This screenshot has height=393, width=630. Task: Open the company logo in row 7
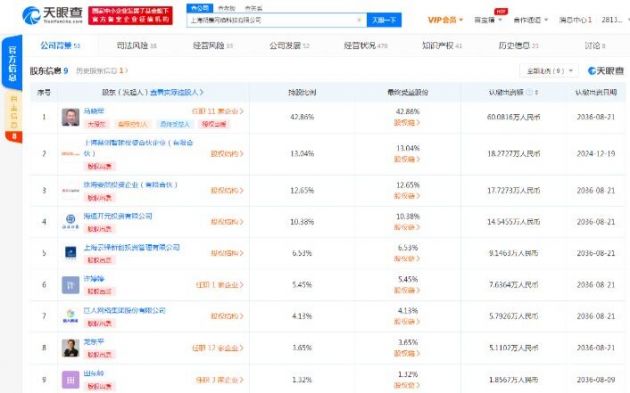70,316
